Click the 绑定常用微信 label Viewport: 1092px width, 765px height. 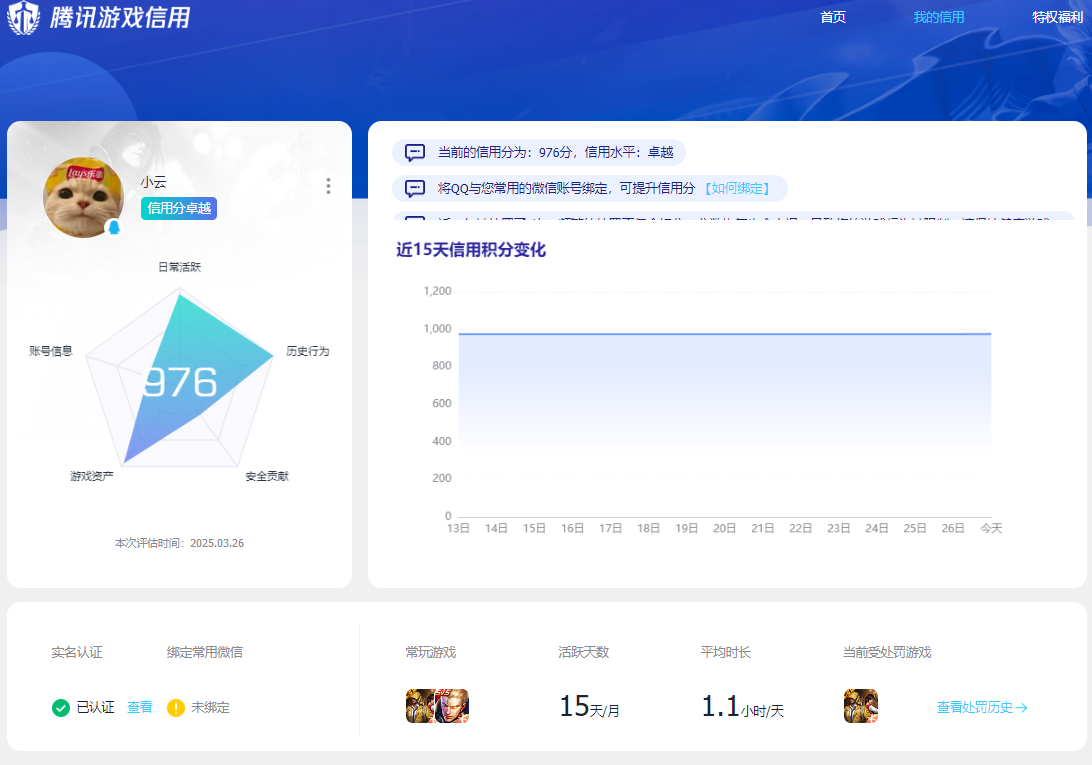pos(205,652)
